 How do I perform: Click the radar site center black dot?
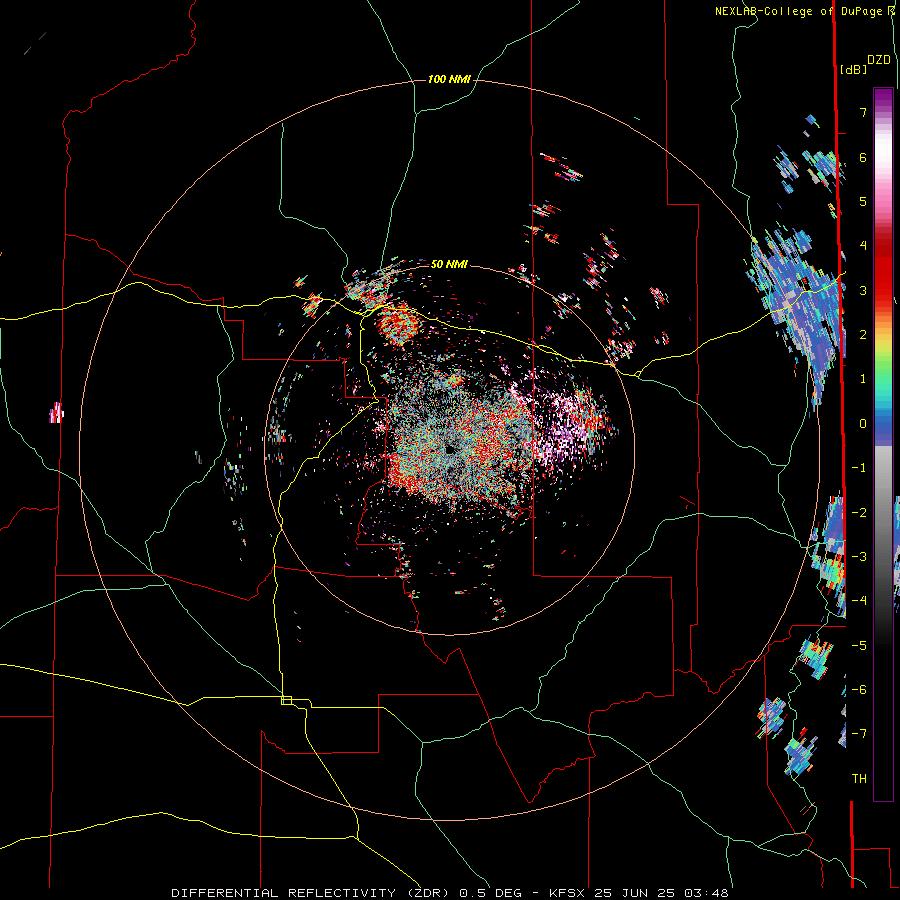pos(449,449)
